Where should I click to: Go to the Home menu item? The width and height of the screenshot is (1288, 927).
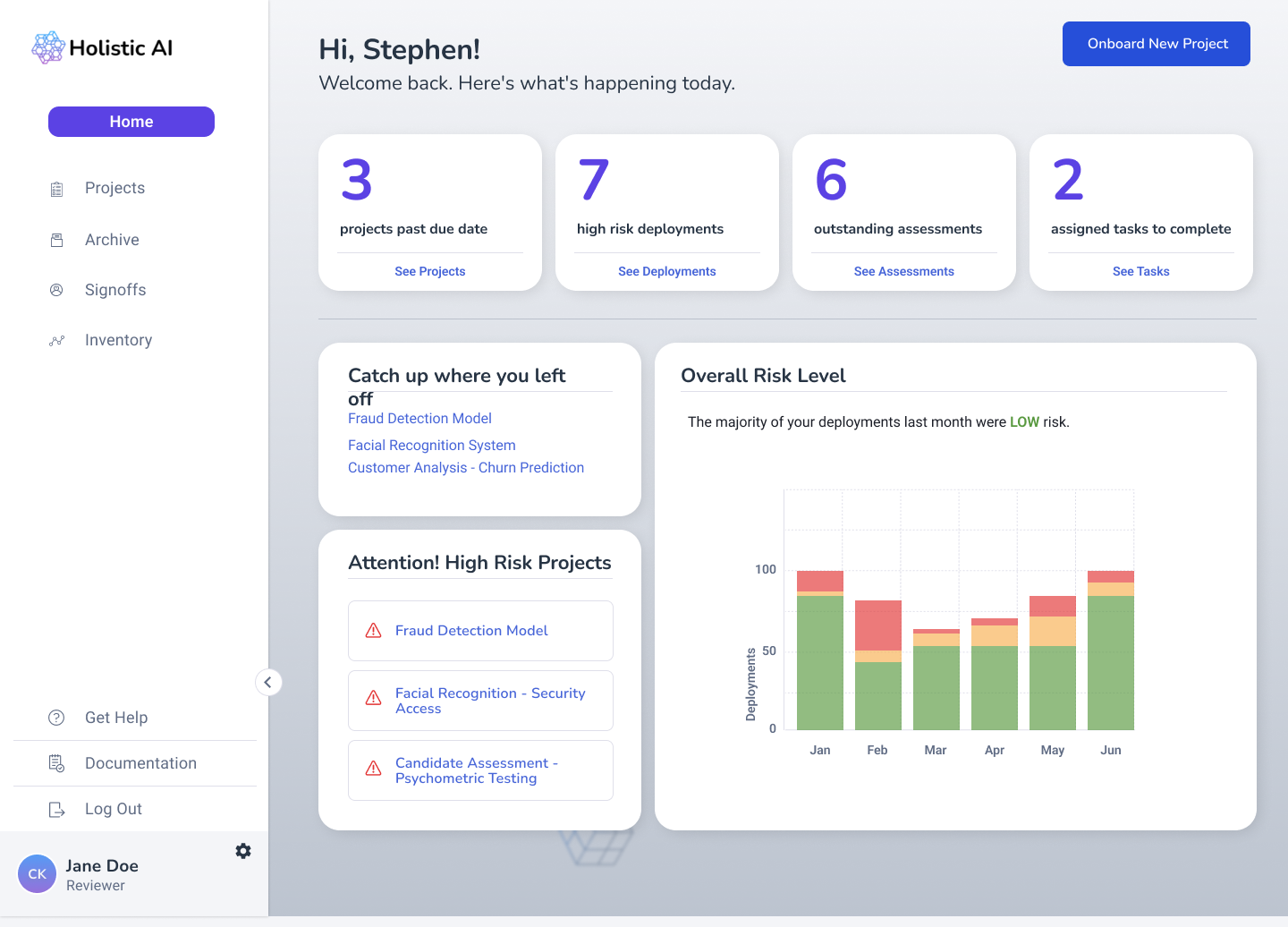pos(131,122)
